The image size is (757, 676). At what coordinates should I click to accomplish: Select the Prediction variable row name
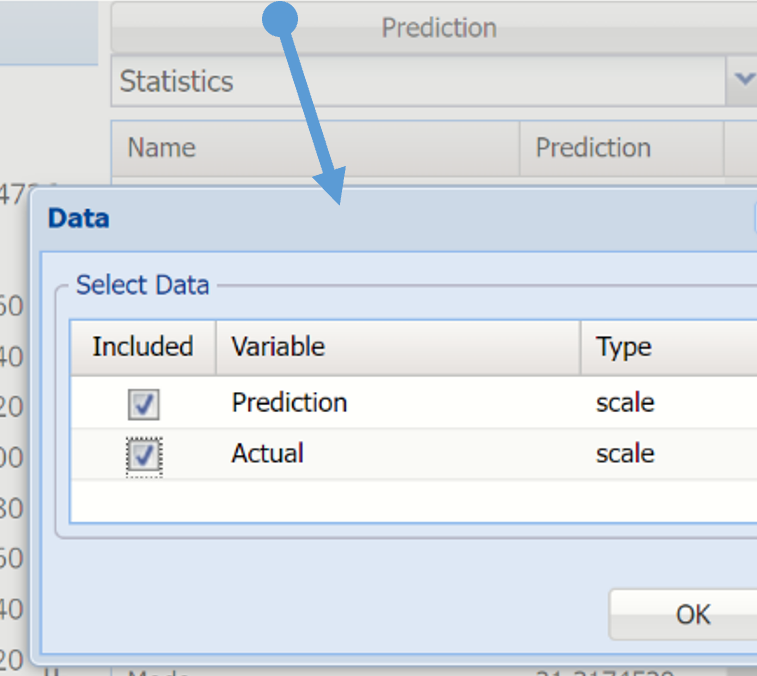(x=290, y=403)
